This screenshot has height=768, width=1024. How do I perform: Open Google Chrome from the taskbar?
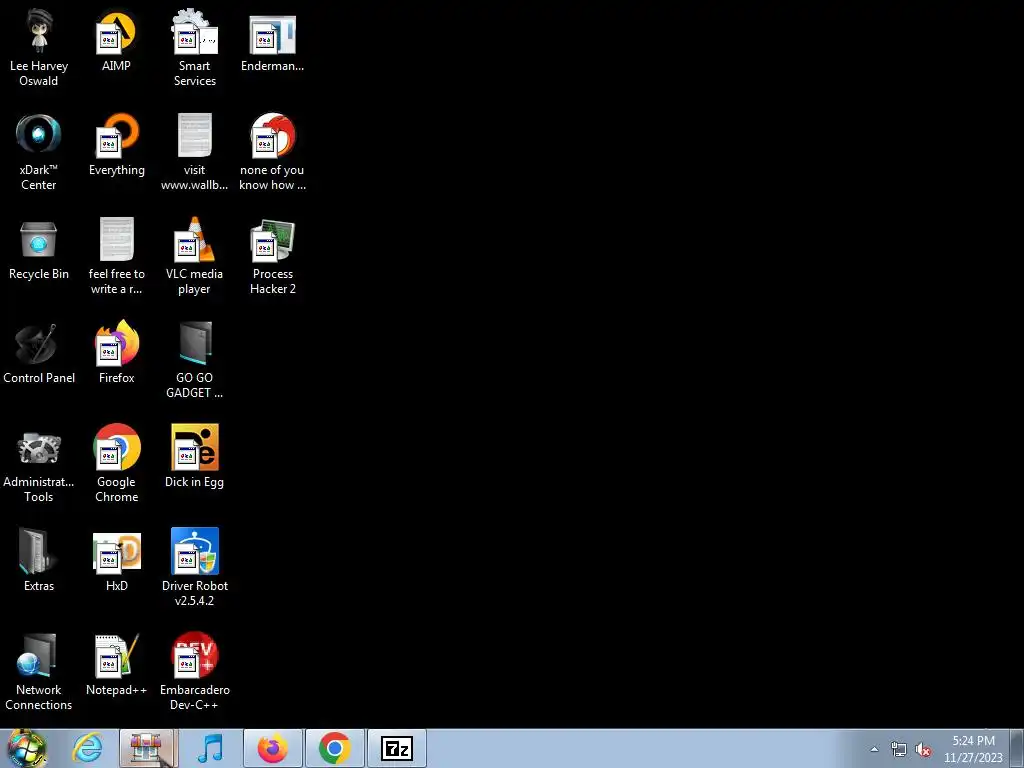334,748
